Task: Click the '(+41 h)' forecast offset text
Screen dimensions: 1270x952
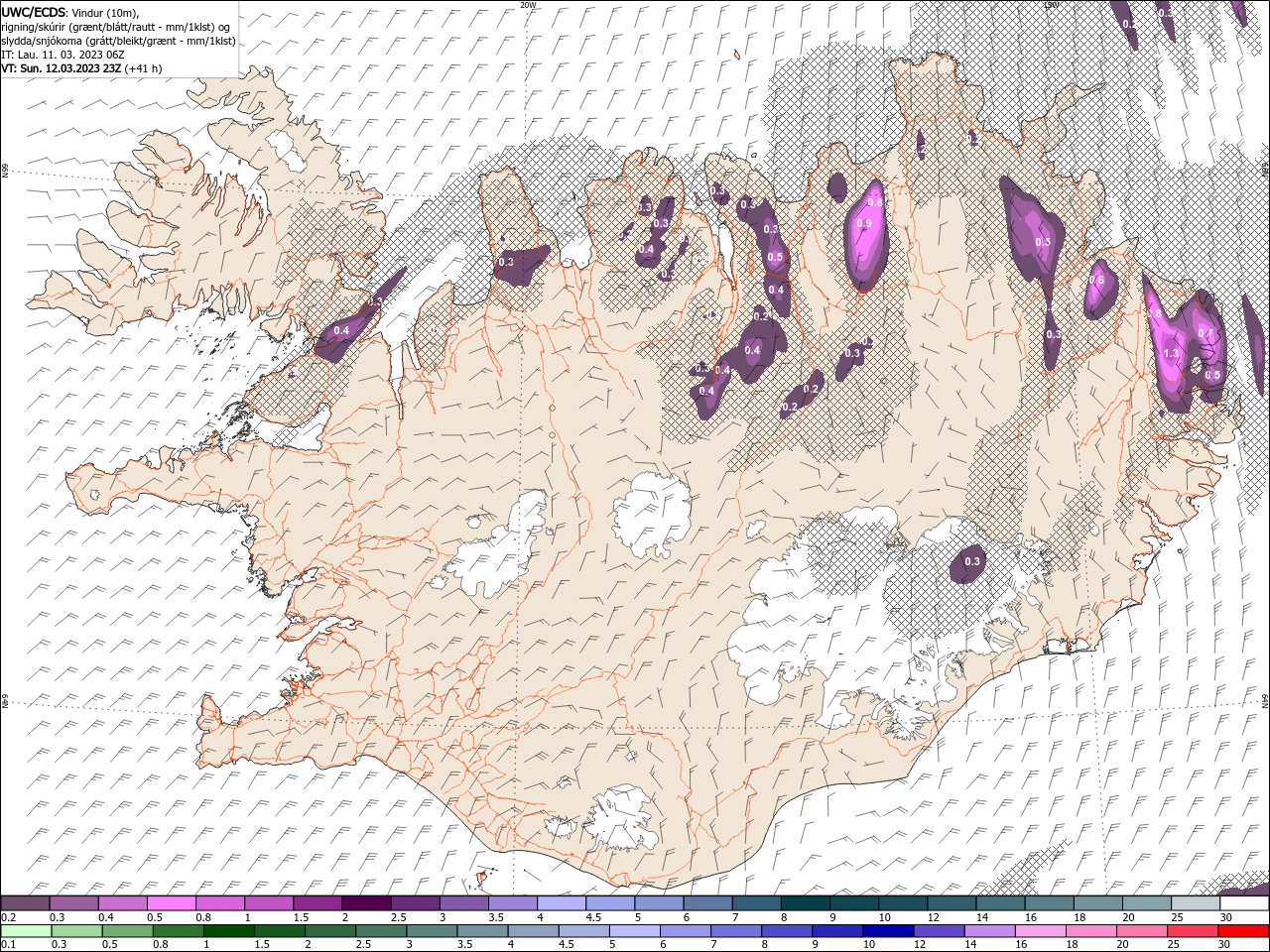Action: point(144,68)
